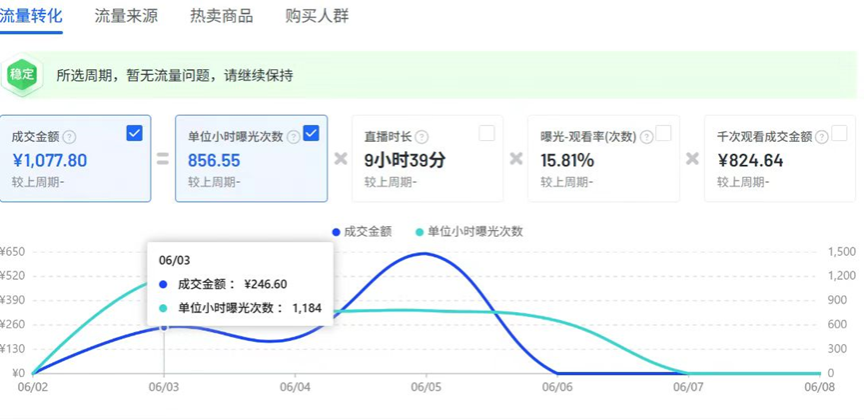Image resolution: width=864 pixels, height=419 pixels.
Task: Click help icon beside 曝光-观看率(次数)
Action: [646, 137]
